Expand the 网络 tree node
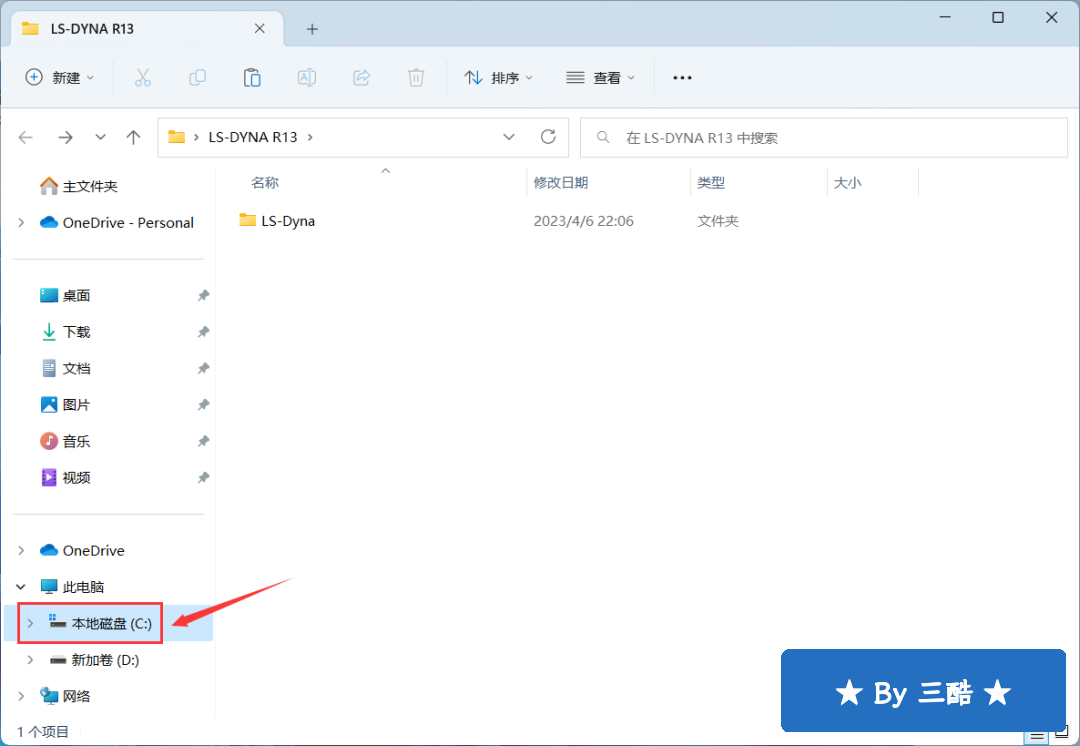 point(21,696)
